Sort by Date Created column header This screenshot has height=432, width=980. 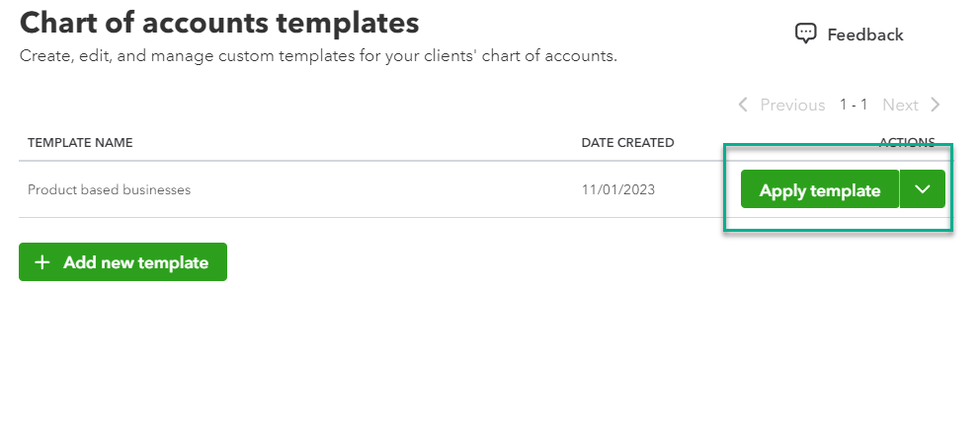(627, 143)
